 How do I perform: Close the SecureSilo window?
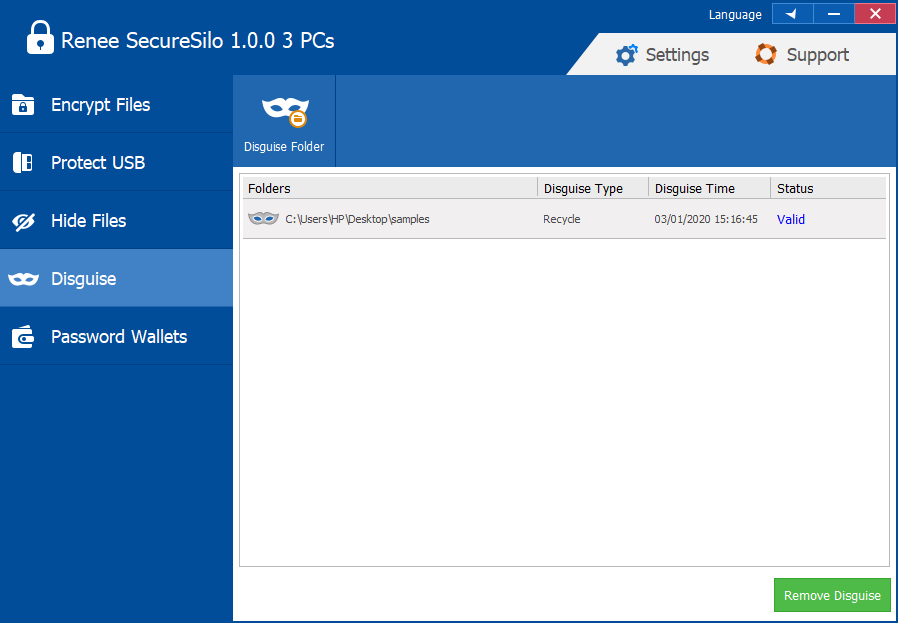pyautogui.click(x=875, y=14)
